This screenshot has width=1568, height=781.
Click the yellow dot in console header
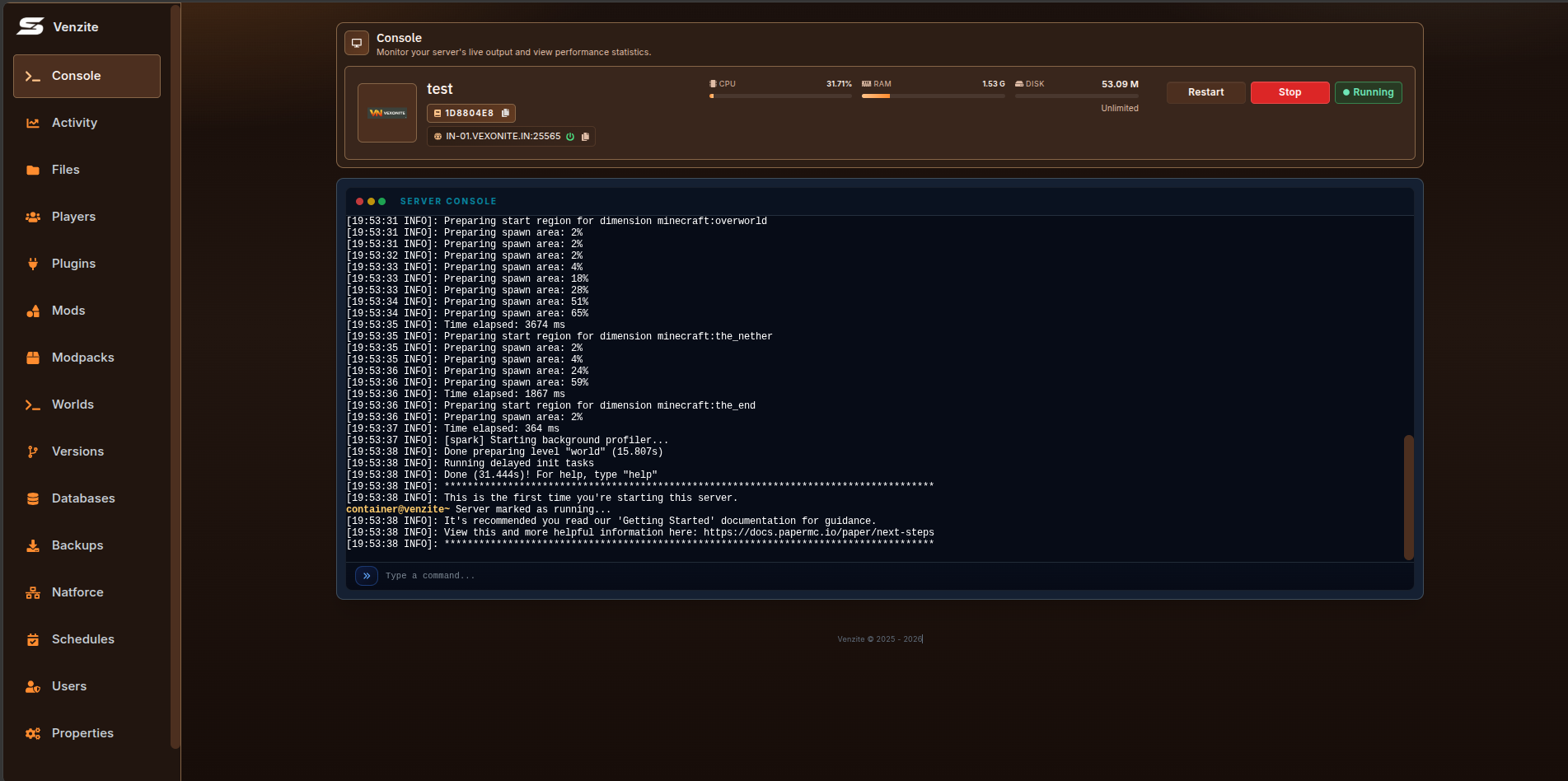tap(371, 201)
